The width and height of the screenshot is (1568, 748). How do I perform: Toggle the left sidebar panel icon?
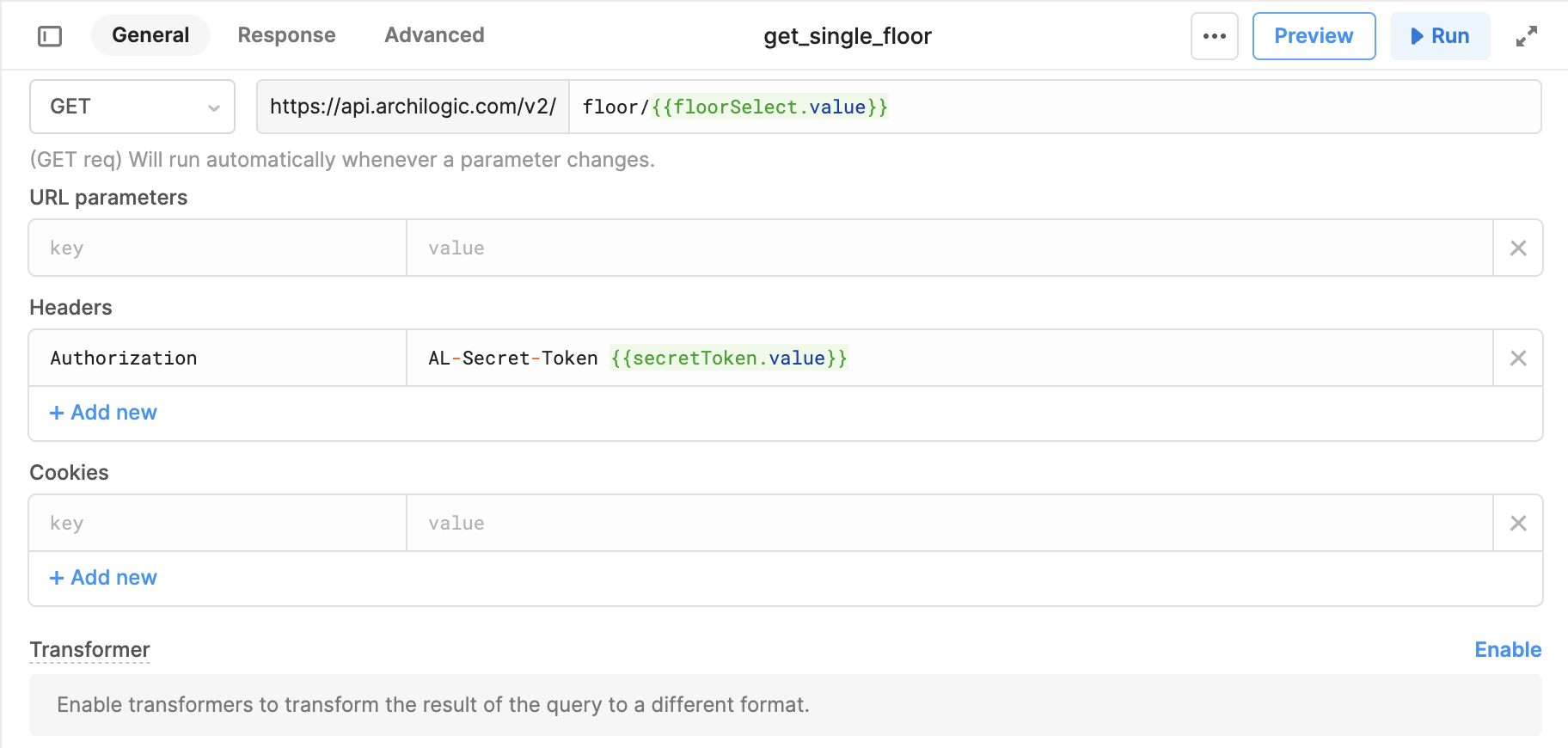pyautogui.click(x=50, y=36)
